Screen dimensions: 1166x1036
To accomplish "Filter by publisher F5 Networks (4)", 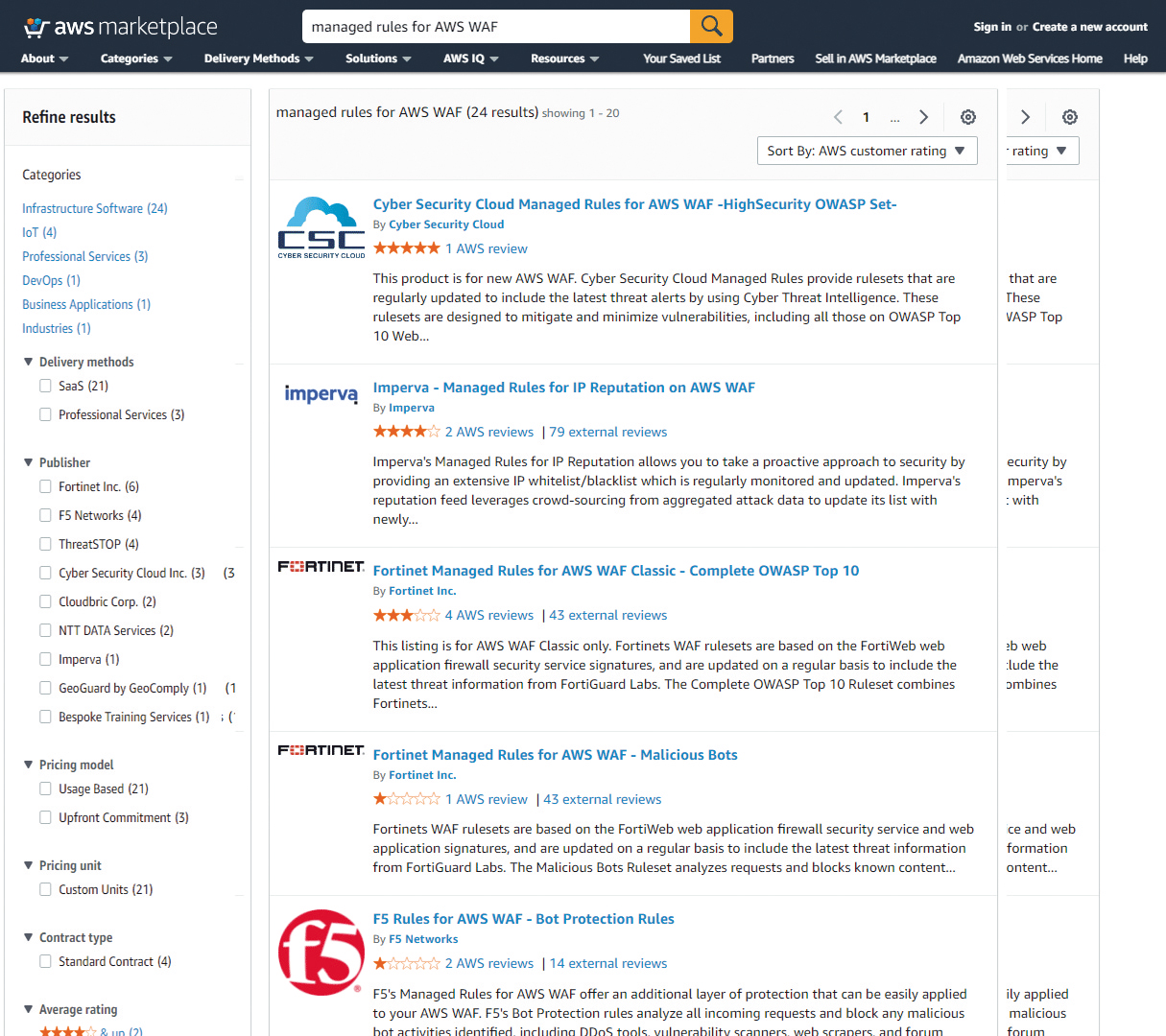I will (x=45, y=515).
